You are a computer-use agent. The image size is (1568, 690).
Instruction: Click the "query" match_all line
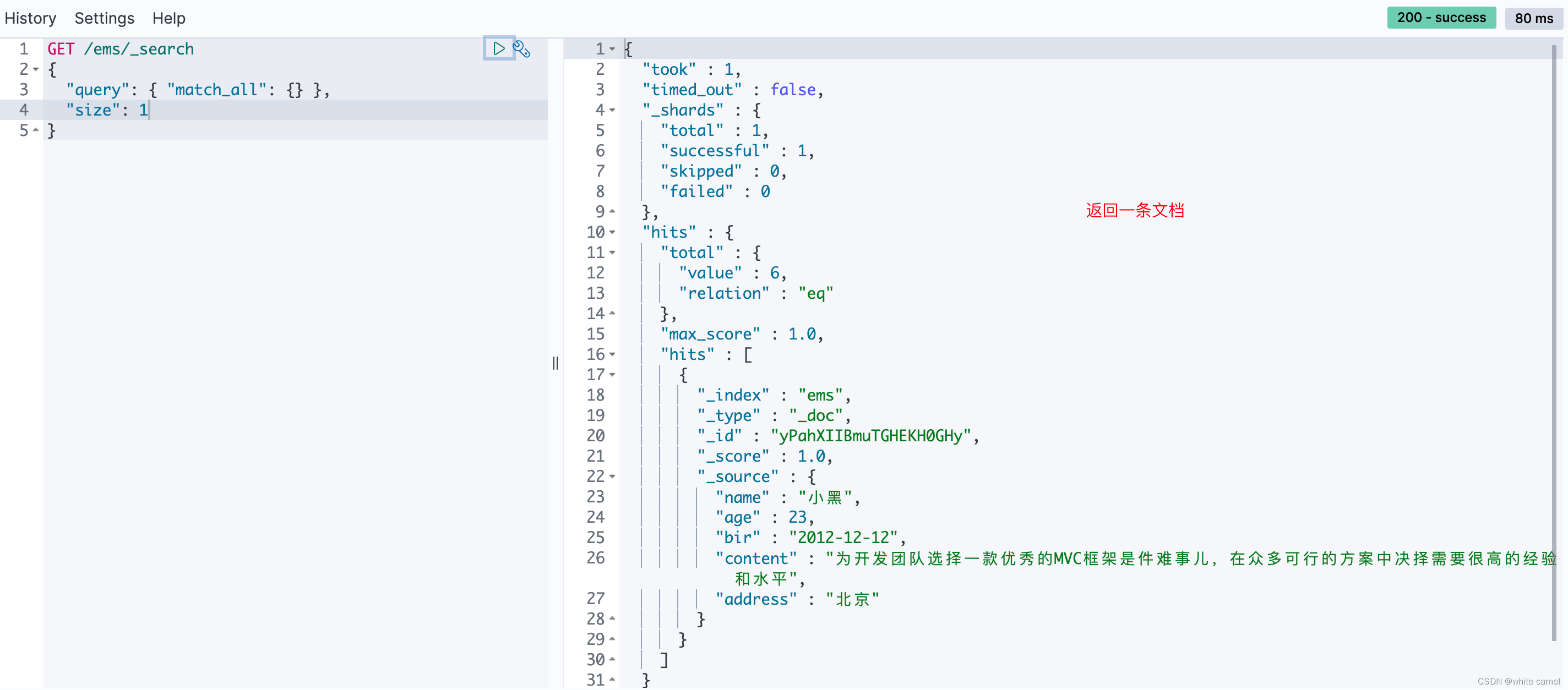pos(198,90)
